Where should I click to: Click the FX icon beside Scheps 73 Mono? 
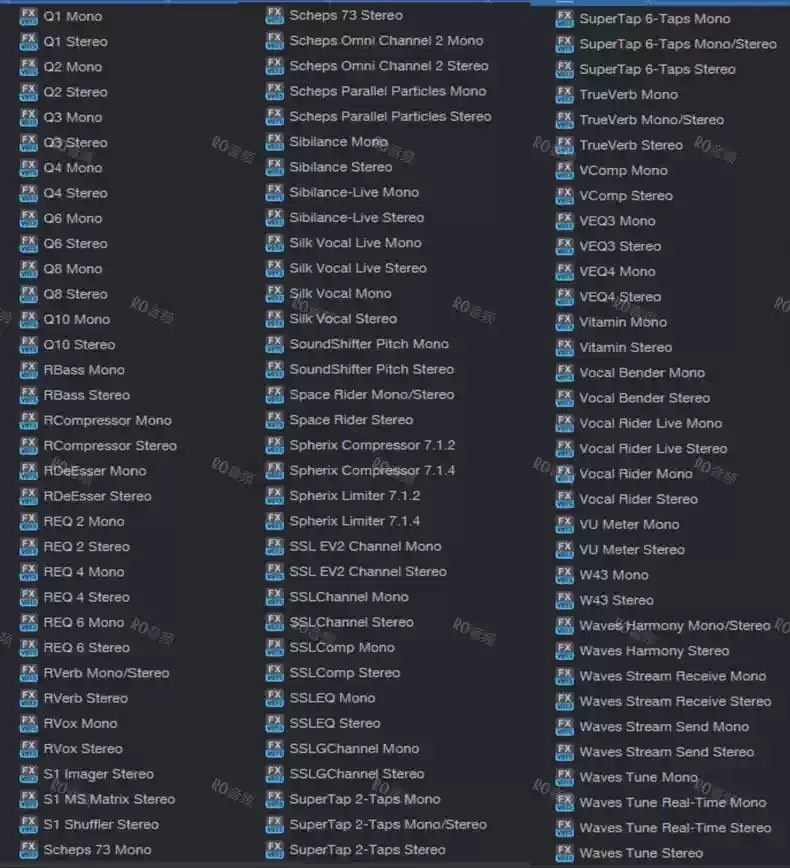click(x=29, y=850)
